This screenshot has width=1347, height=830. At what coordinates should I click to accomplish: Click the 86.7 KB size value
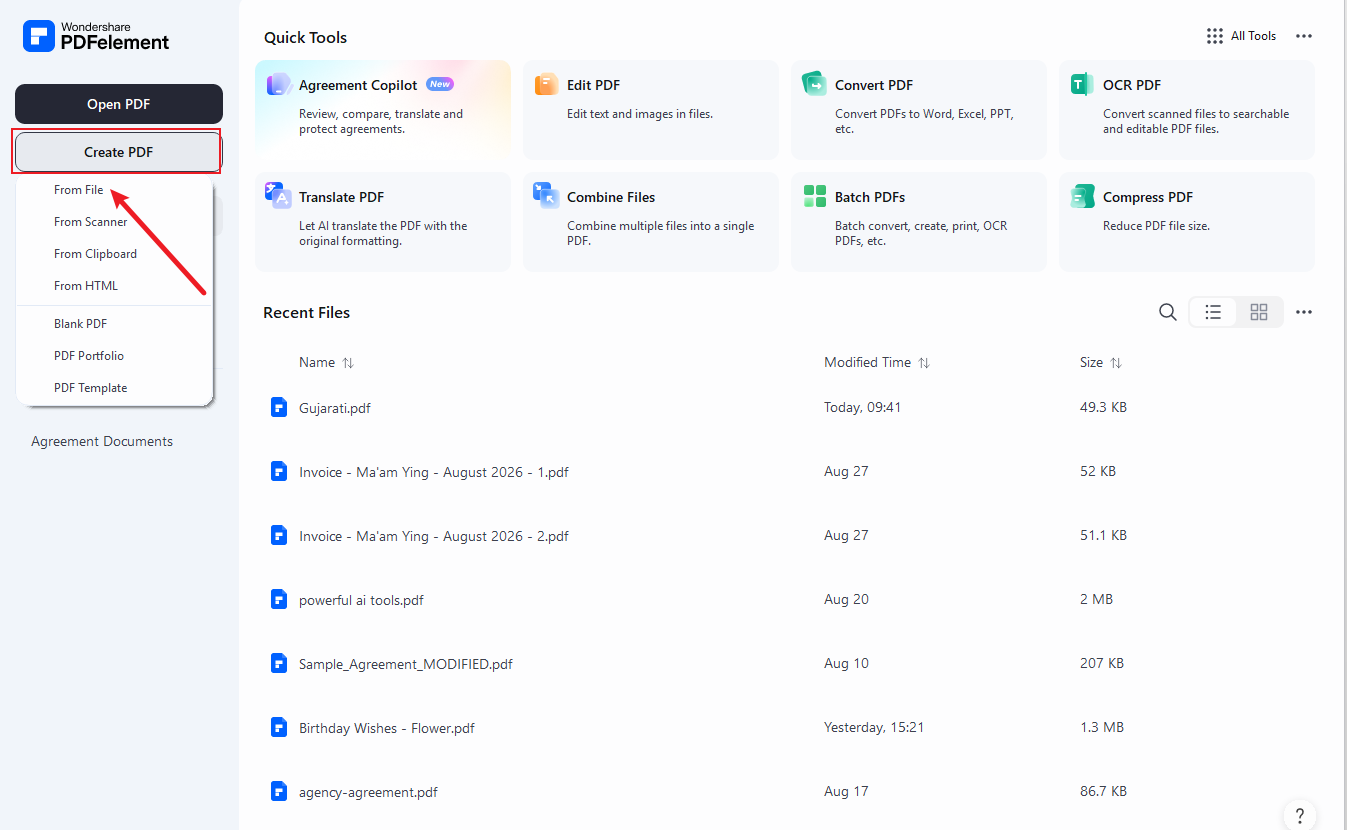[x=1103, y=791]
